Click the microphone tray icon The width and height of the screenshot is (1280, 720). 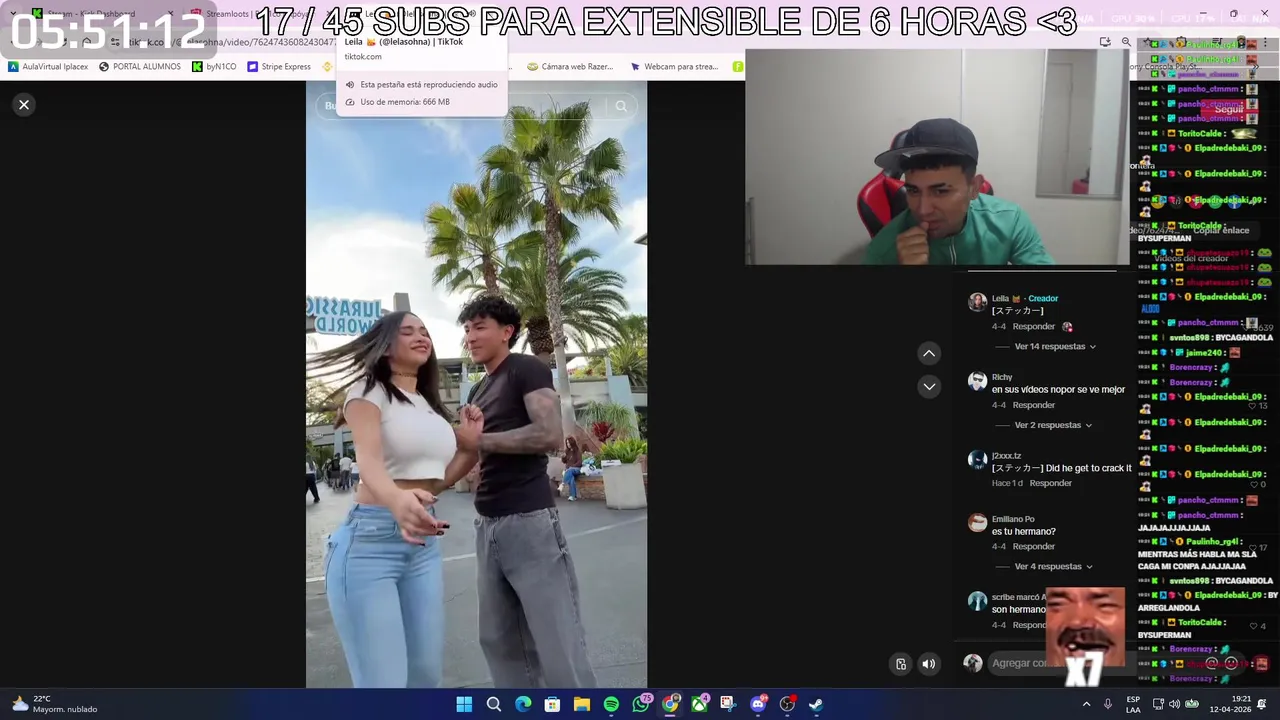(1108, 704)
